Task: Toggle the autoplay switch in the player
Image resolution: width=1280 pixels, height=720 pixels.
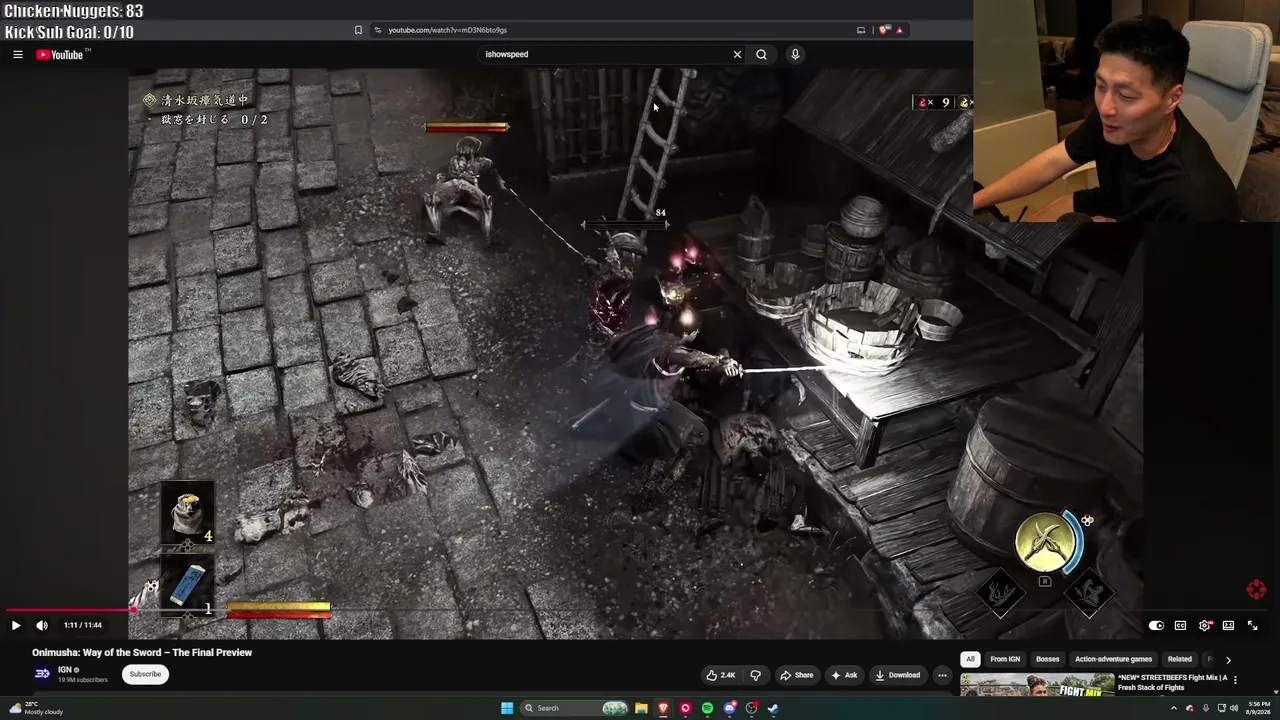Action: (x=1156, y=625)
